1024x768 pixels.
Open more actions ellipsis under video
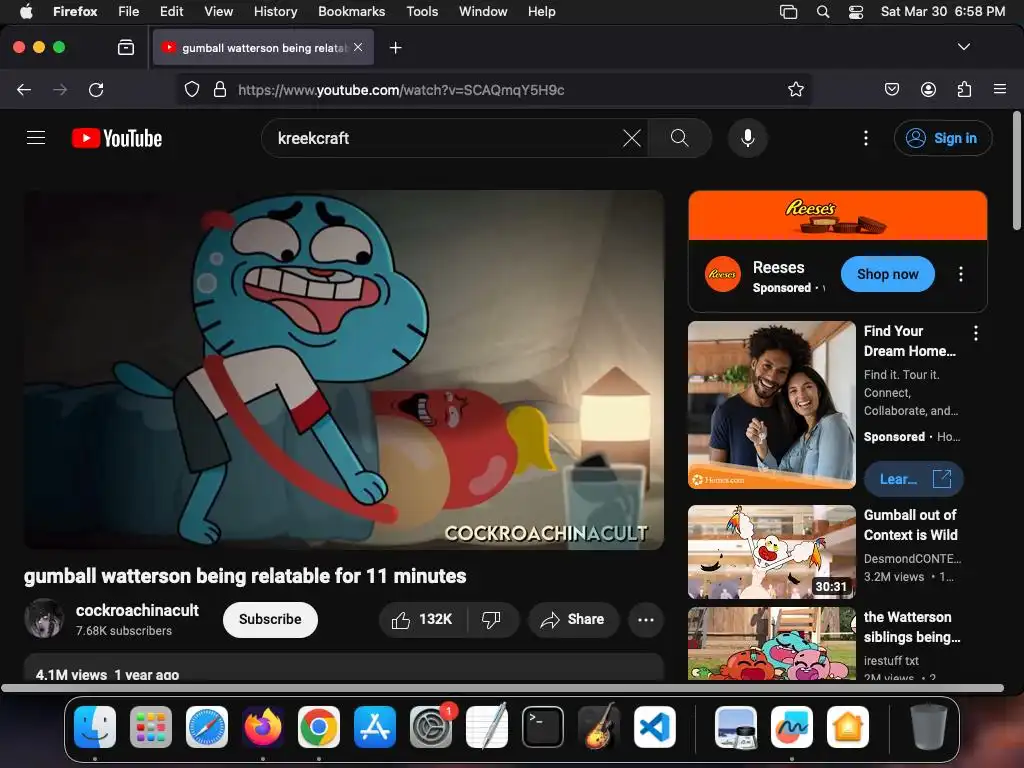tap(646, 619)
